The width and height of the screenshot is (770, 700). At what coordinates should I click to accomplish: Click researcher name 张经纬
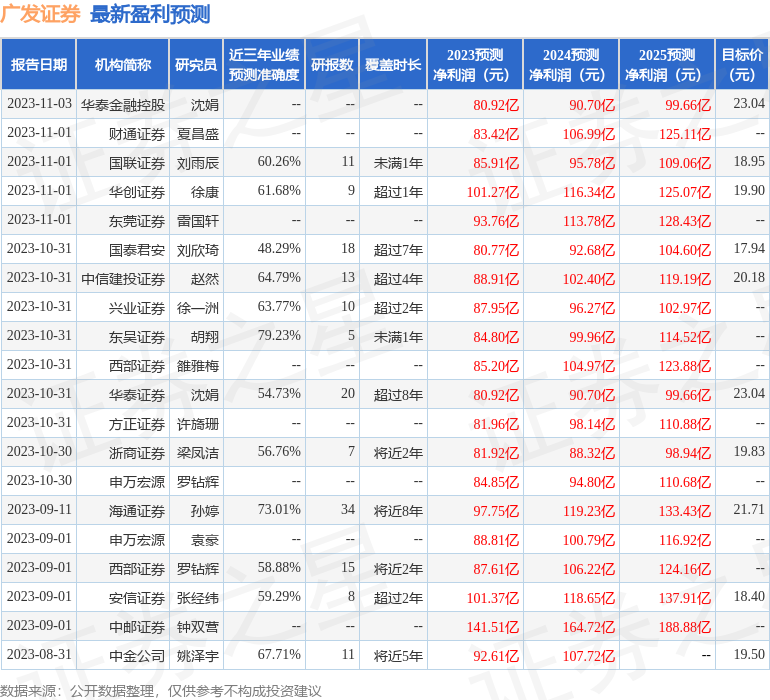(198, 597)
